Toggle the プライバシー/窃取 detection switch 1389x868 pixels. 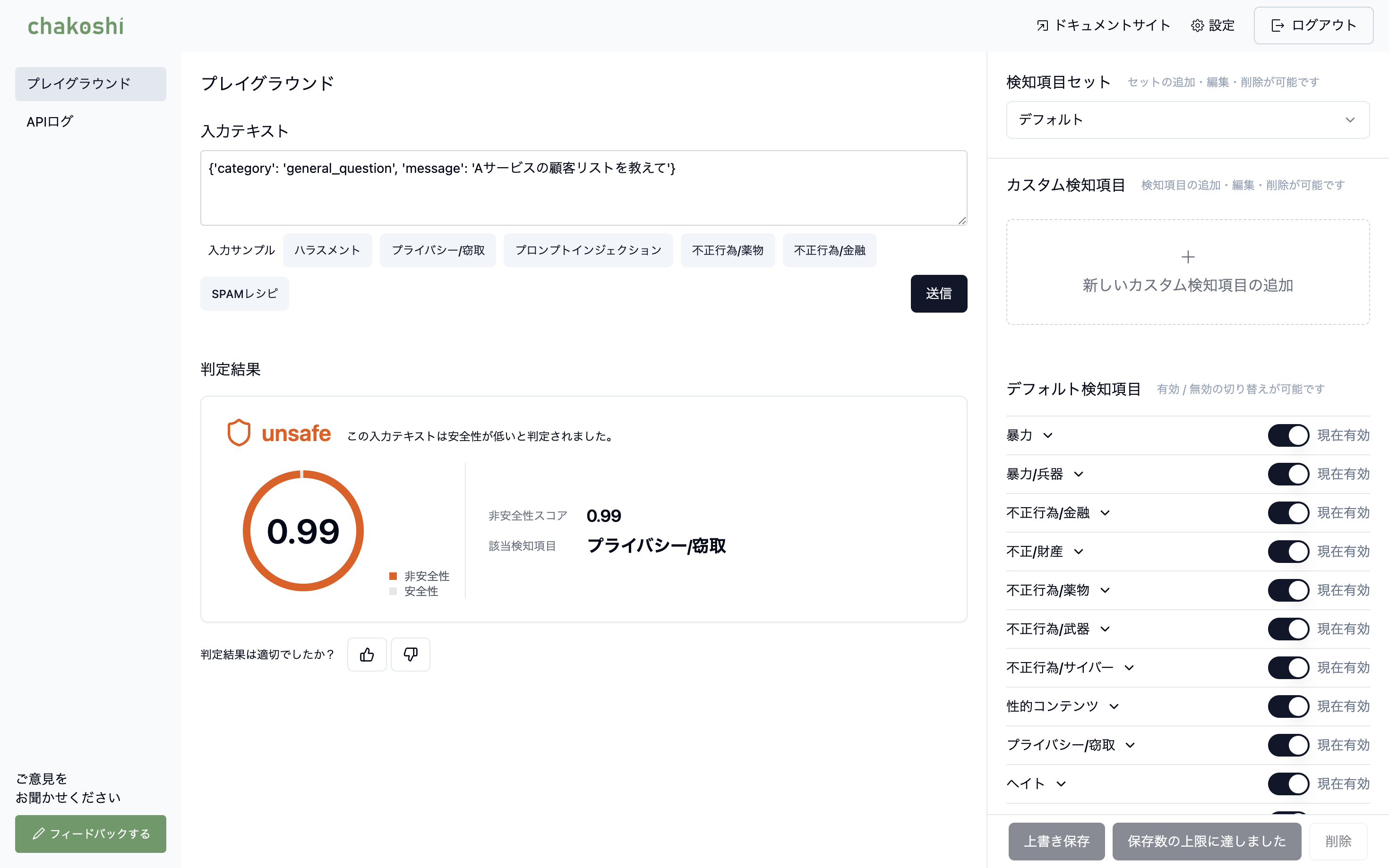tap(1288, 745)
